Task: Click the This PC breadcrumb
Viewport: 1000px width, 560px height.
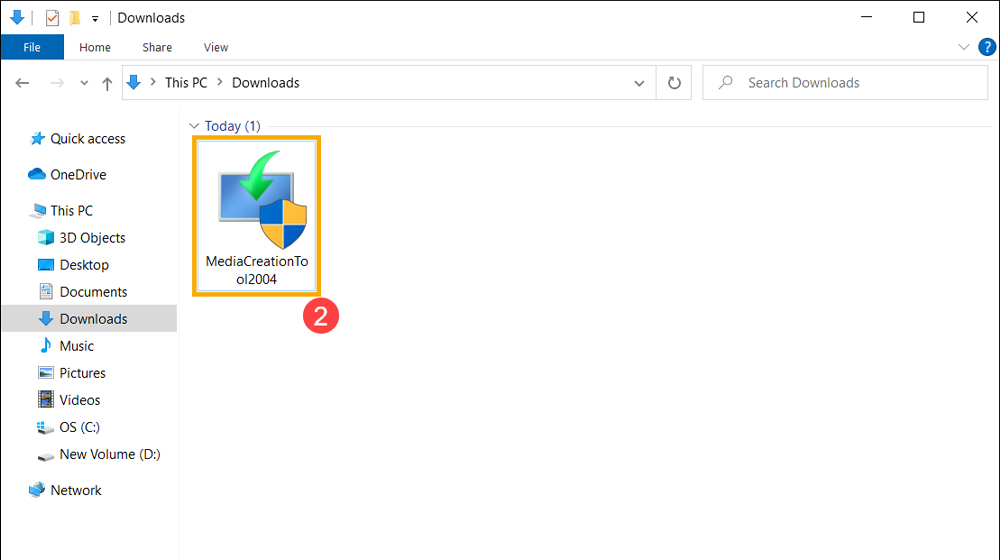Action: pyautogui.click(x=186, y=83)
